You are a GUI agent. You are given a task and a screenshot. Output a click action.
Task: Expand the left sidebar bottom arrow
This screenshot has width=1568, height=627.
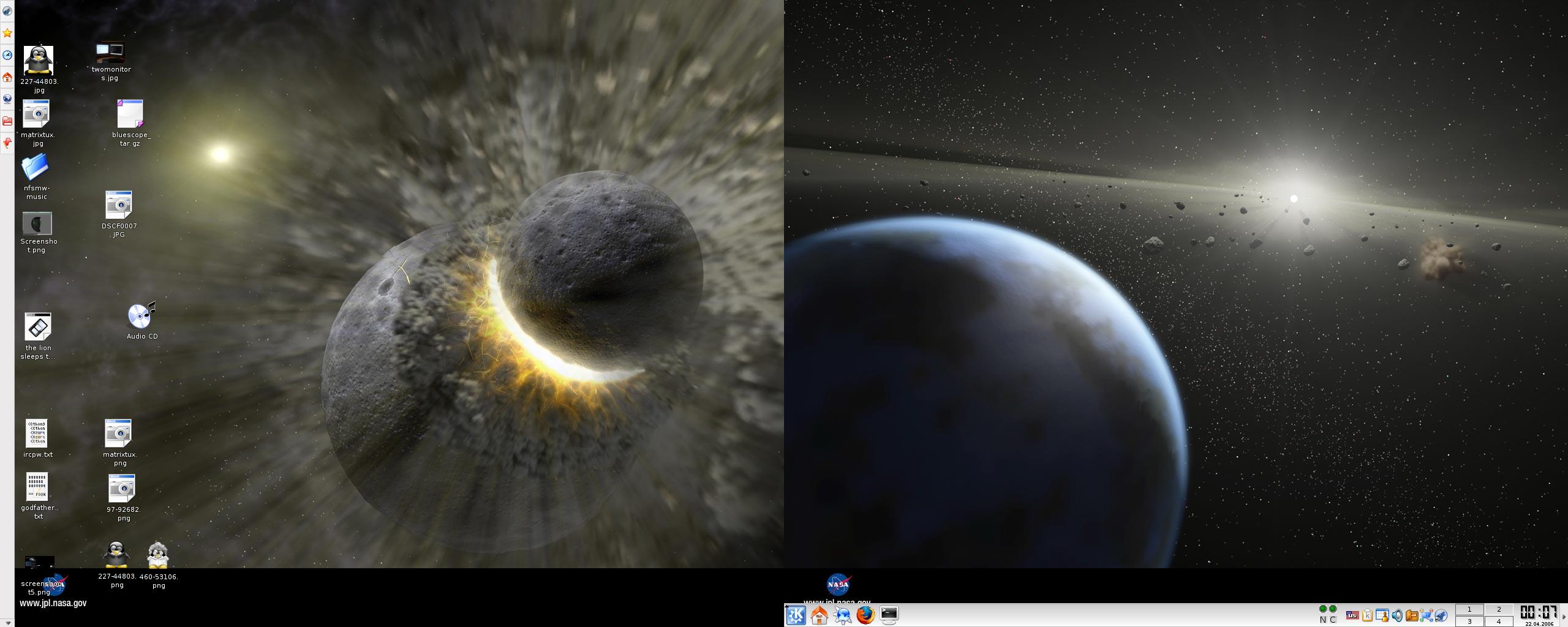7,622
